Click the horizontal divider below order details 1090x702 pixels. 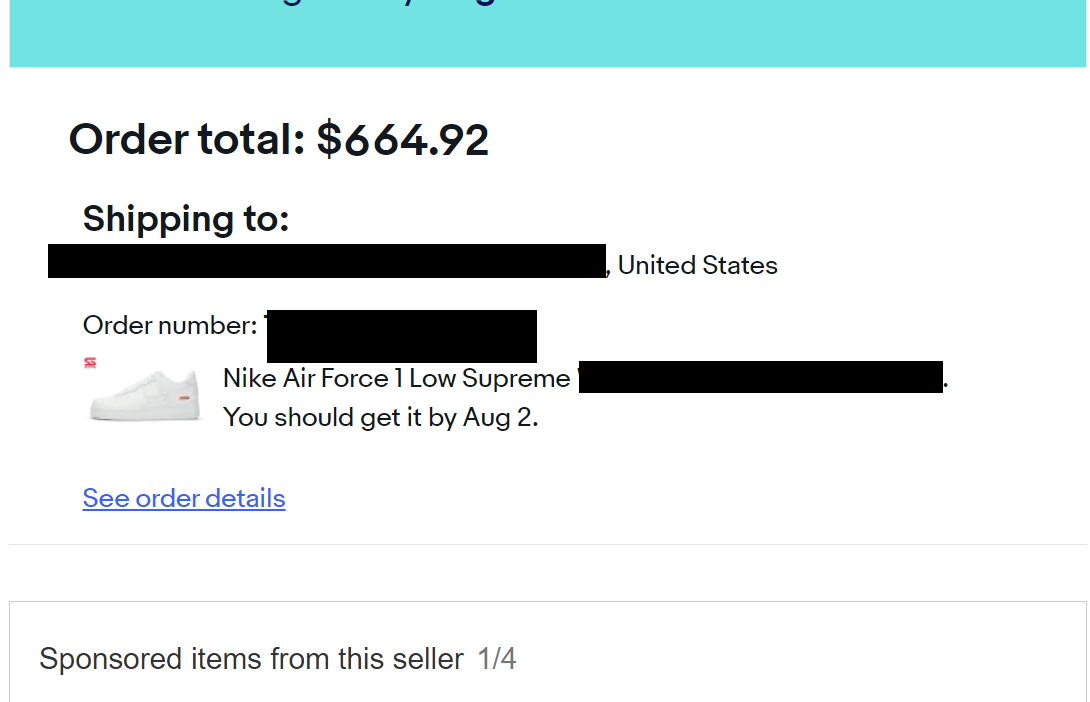tap(548, 544)
